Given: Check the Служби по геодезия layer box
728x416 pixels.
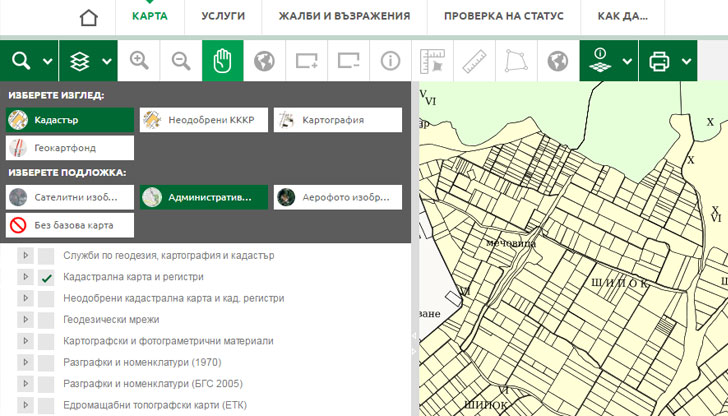Looking at the screenshot, I should [x=46, y=256].
